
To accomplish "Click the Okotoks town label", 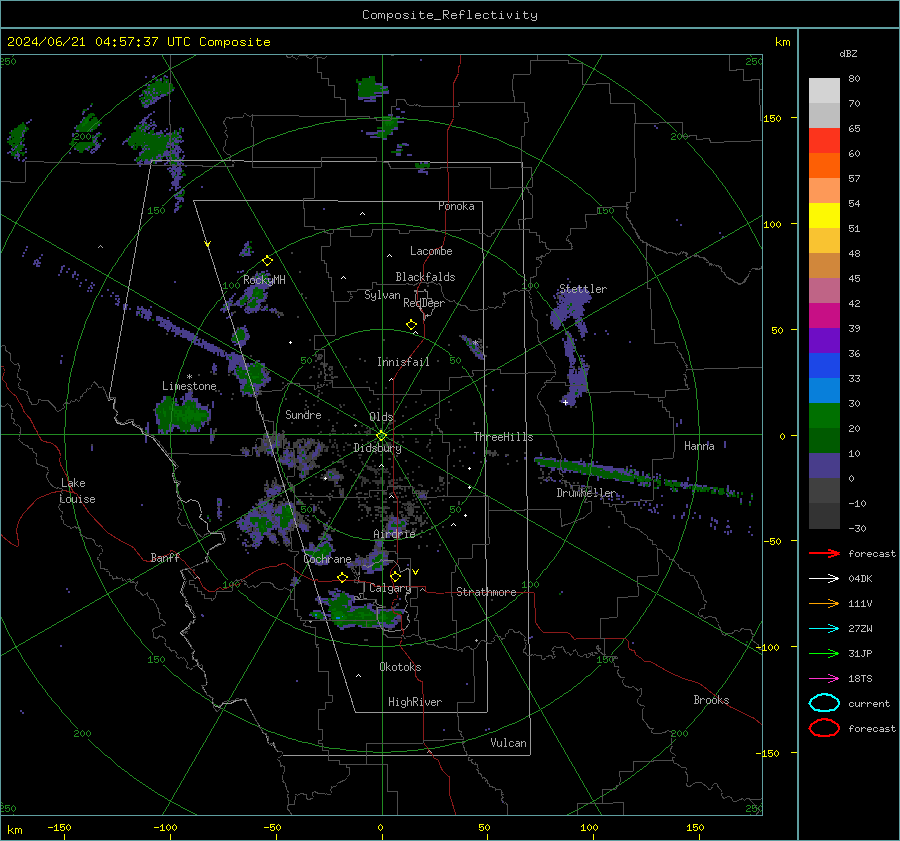I will point(400,667).
